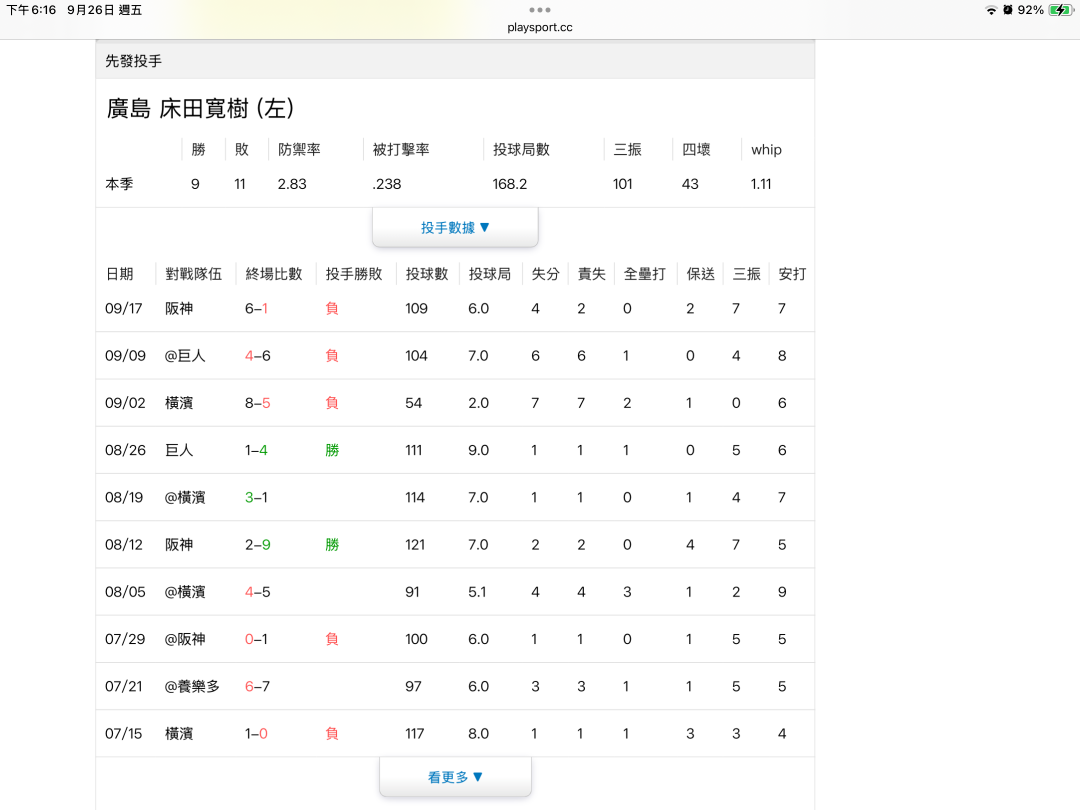Click the 日期 column header

pyautogui.click(x=119, y=274)
